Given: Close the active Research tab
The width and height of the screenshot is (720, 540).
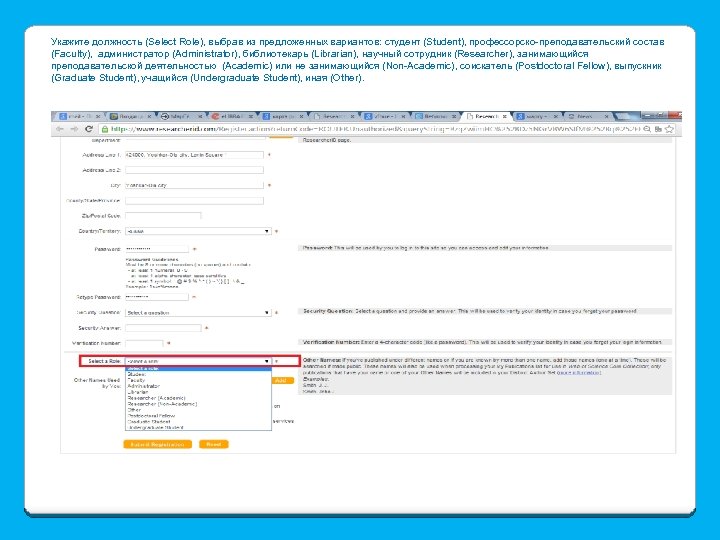Looking at the screenshot, I should (505, 117).
